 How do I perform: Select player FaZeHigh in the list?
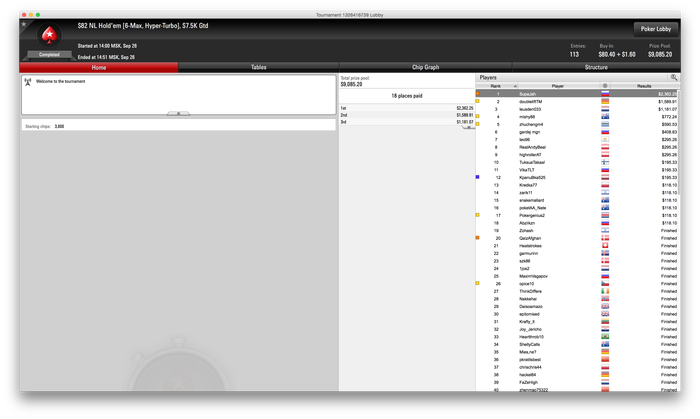point(529,382)
